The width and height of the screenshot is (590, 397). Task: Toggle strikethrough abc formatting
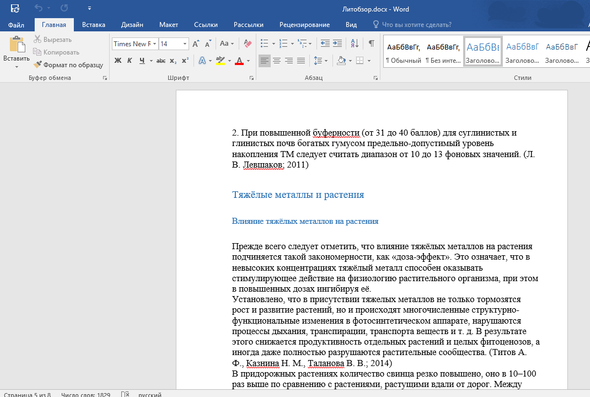coord(161,61)
